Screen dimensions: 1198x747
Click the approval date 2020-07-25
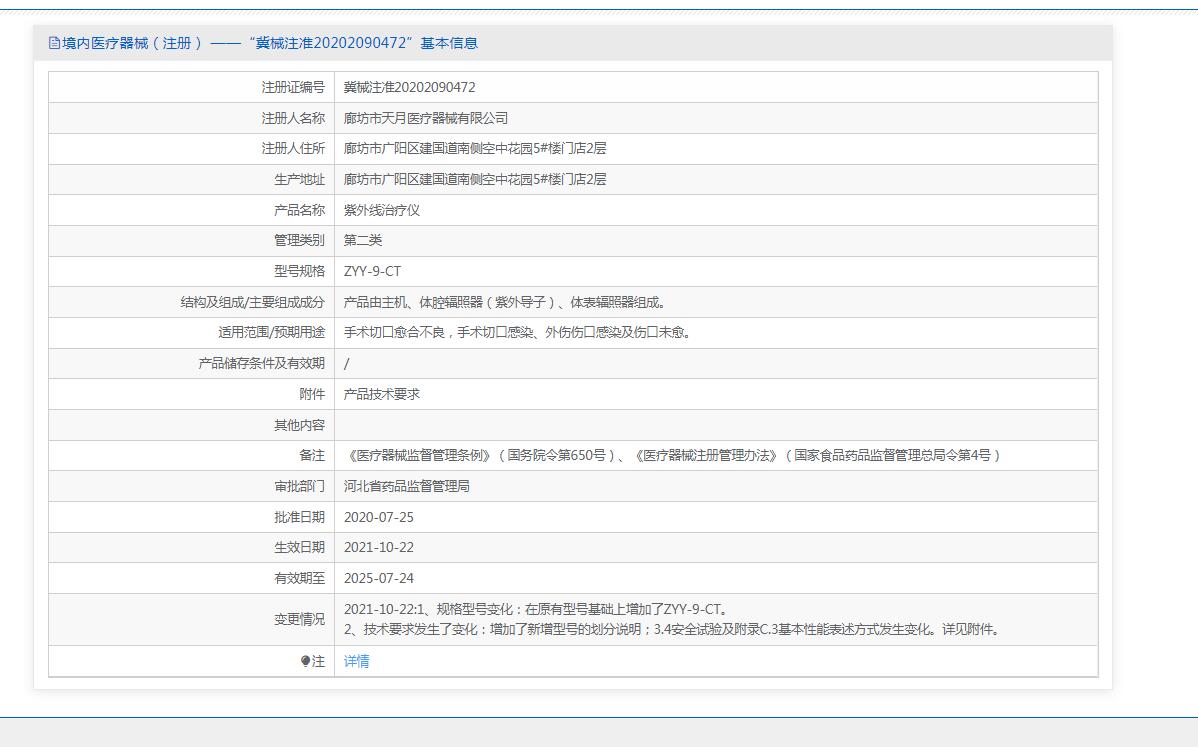click(x=378, y=517)
